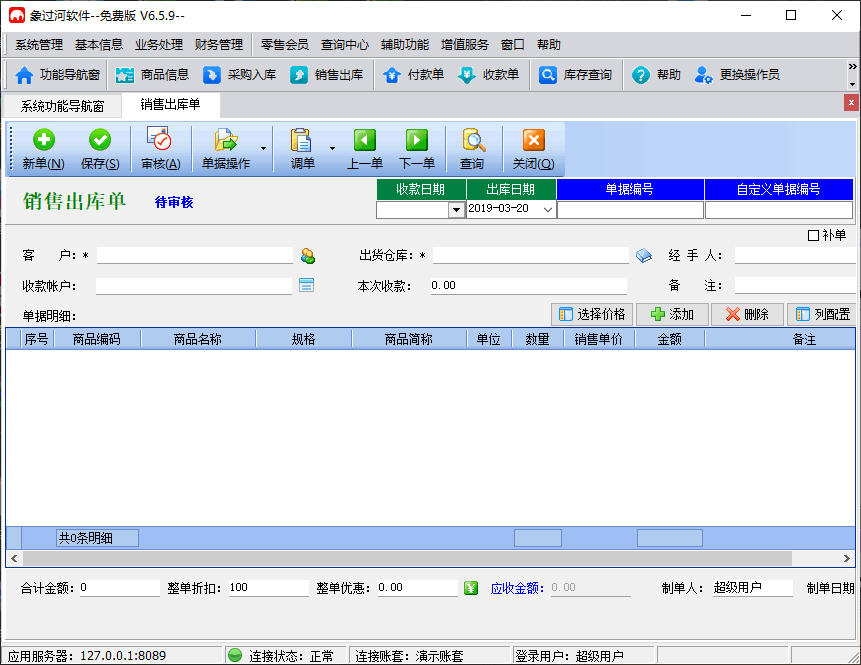Click the 单据操作 icon
861x665 pixels.
tap(226, 149)
